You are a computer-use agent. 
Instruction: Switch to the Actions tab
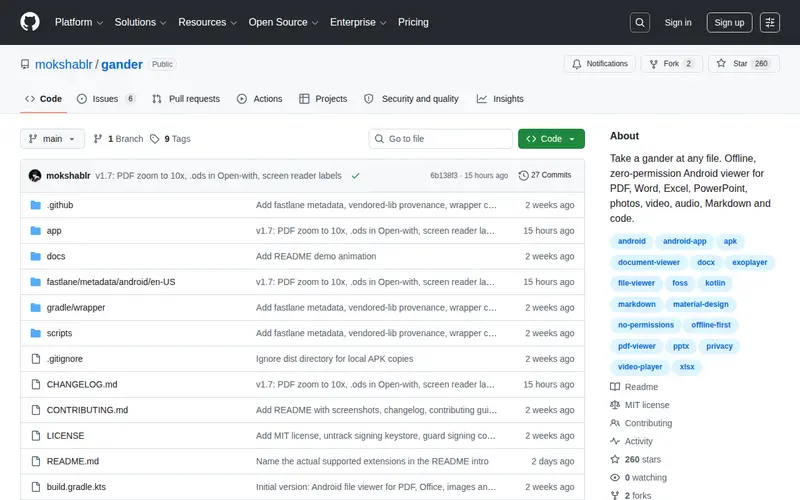(x=260, y=99)
